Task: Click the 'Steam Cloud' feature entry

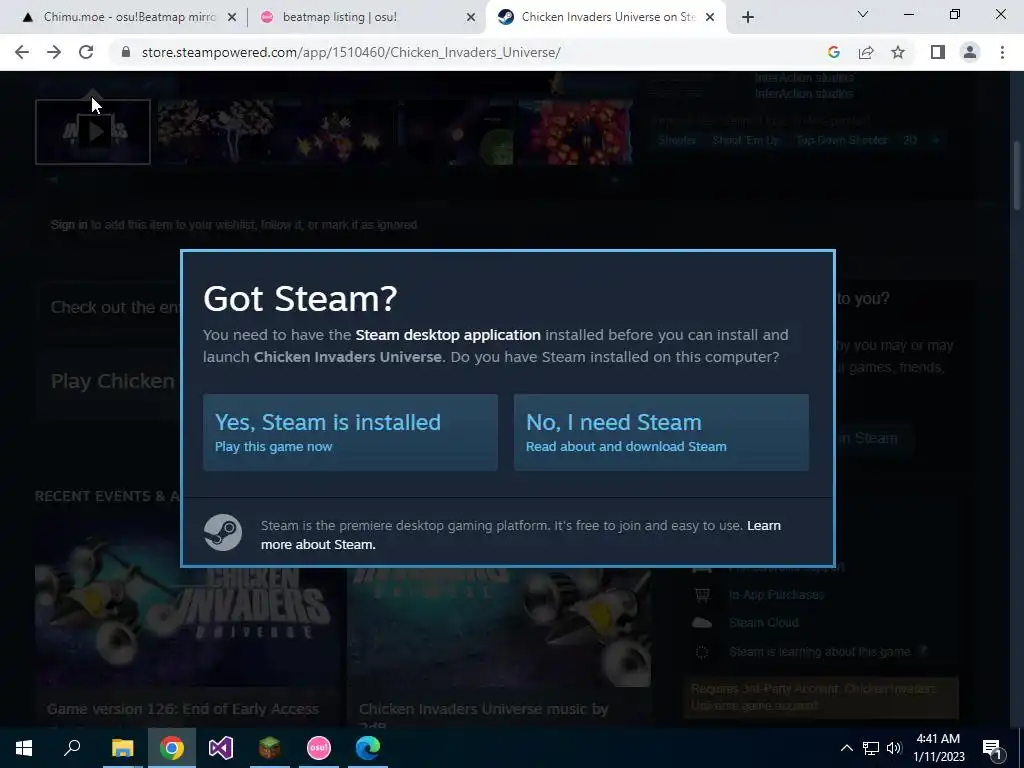Action: tap(763, 622)
